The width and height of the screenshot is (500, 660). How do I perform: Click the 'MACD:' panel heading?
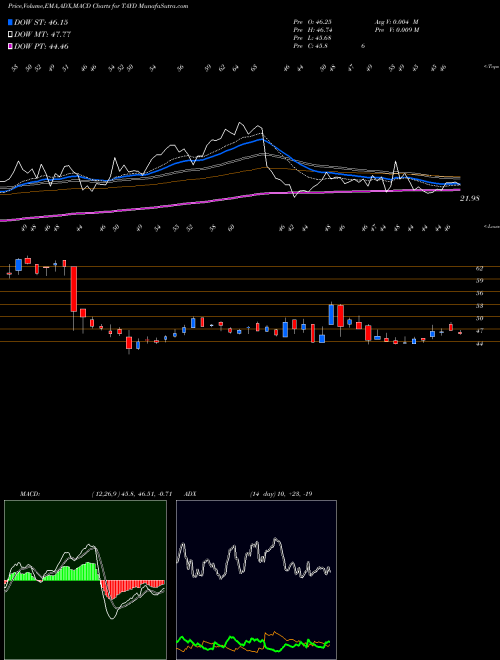(x=29, y=494)
